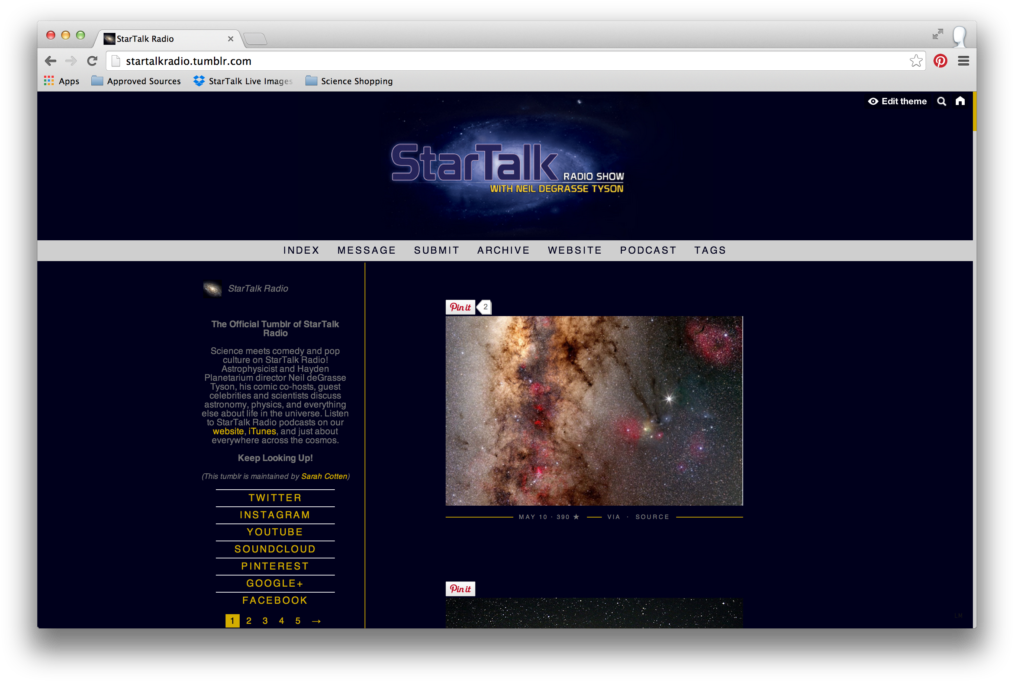
Task: Open the Approved Sources bookmark folder
Action: 136,81
